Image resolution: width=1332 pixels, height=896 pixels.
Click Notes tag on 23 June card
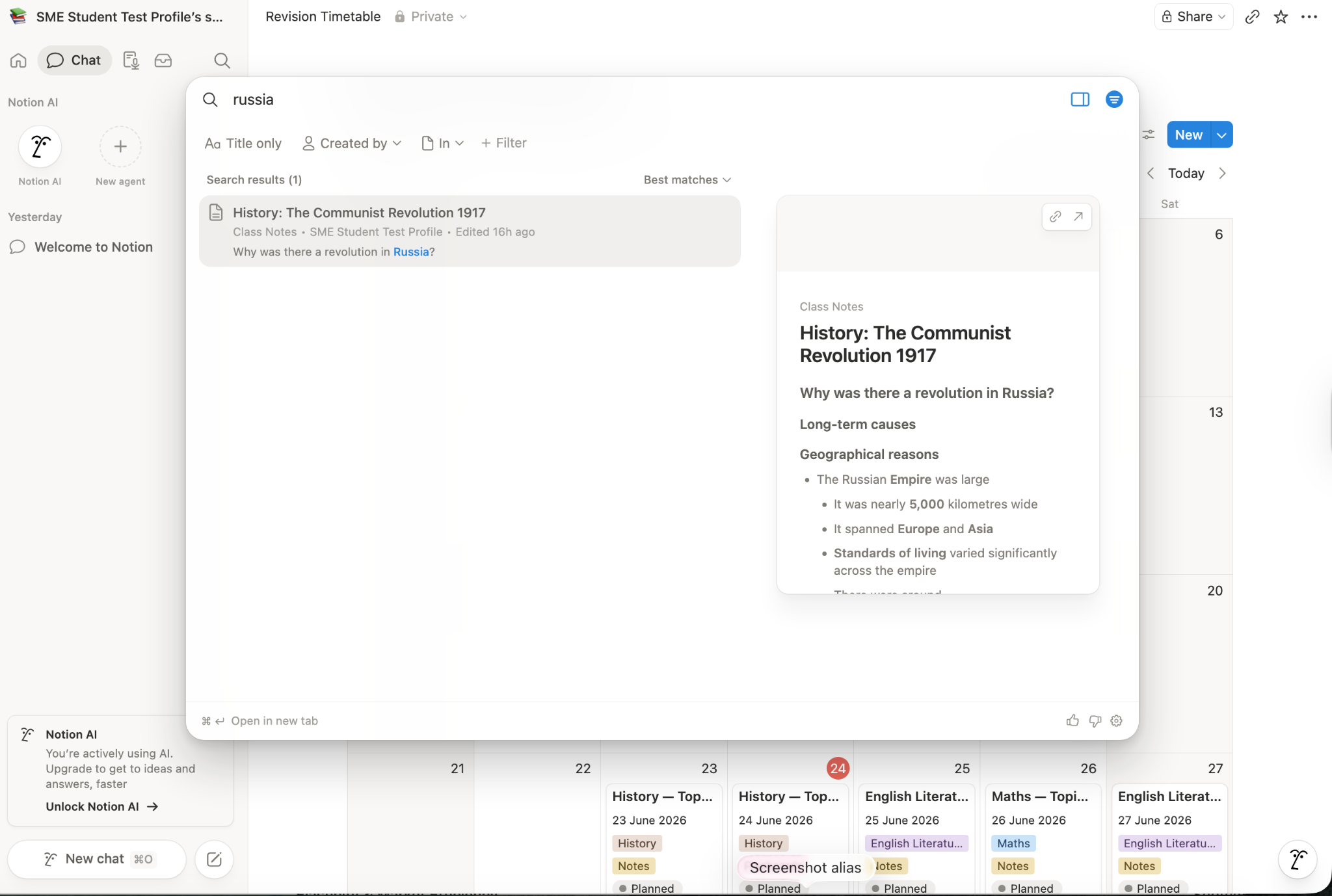(x=633, y=866)
